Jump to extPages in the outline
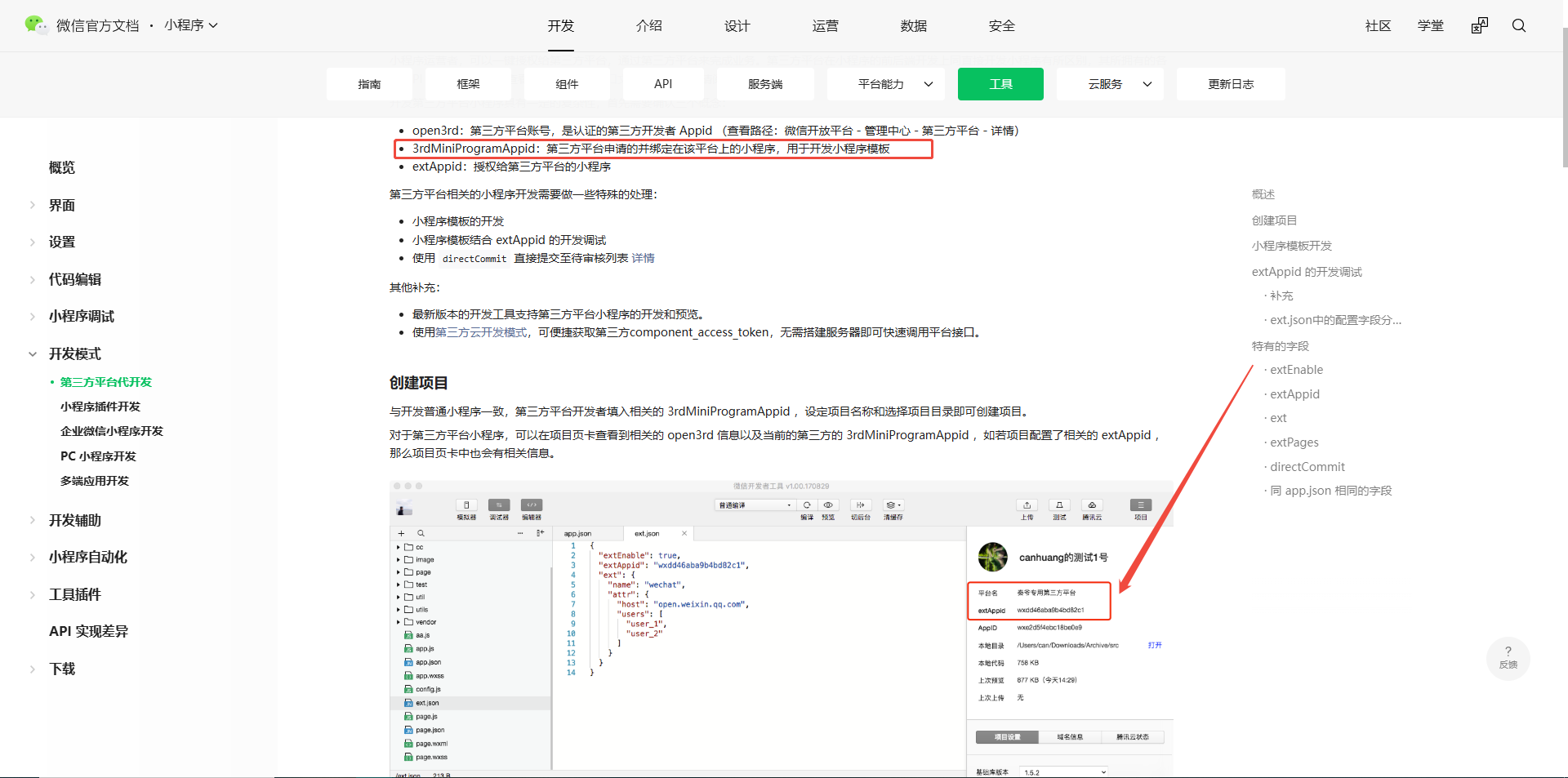This screenshot has height=778, width=1568. click(1294, 442)
